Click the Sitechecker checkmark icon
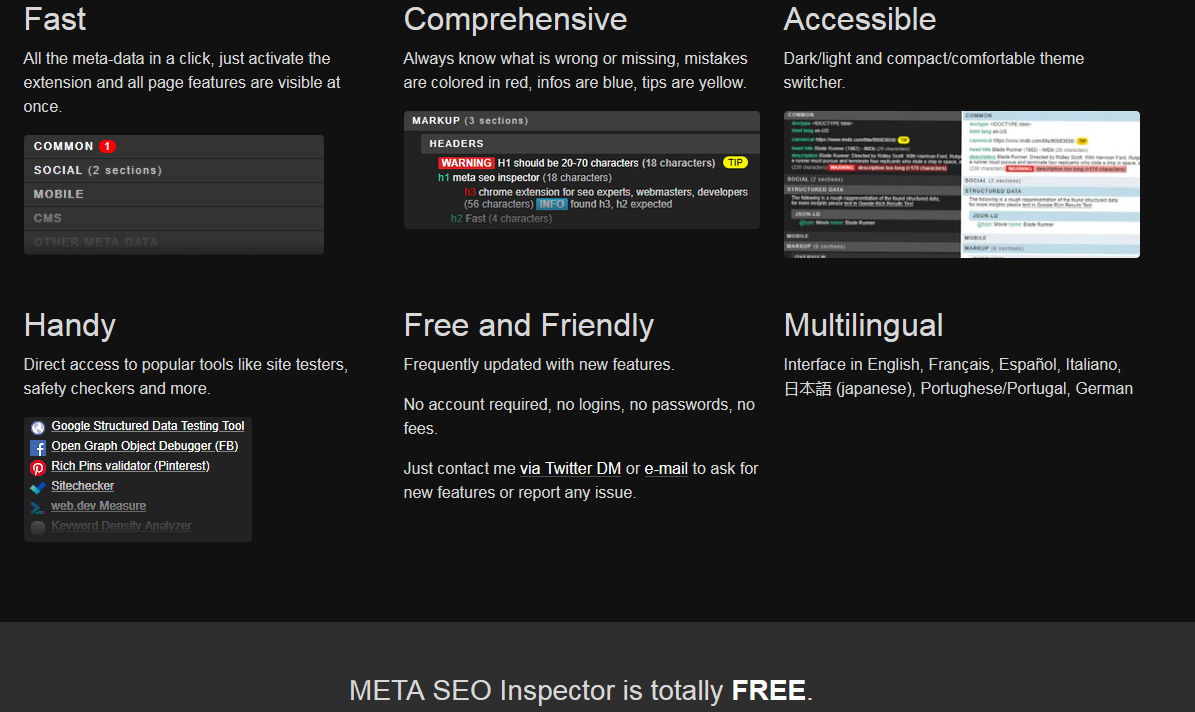Image resolution: width=1195 pixels, height=712 pixels. (38, 487)
